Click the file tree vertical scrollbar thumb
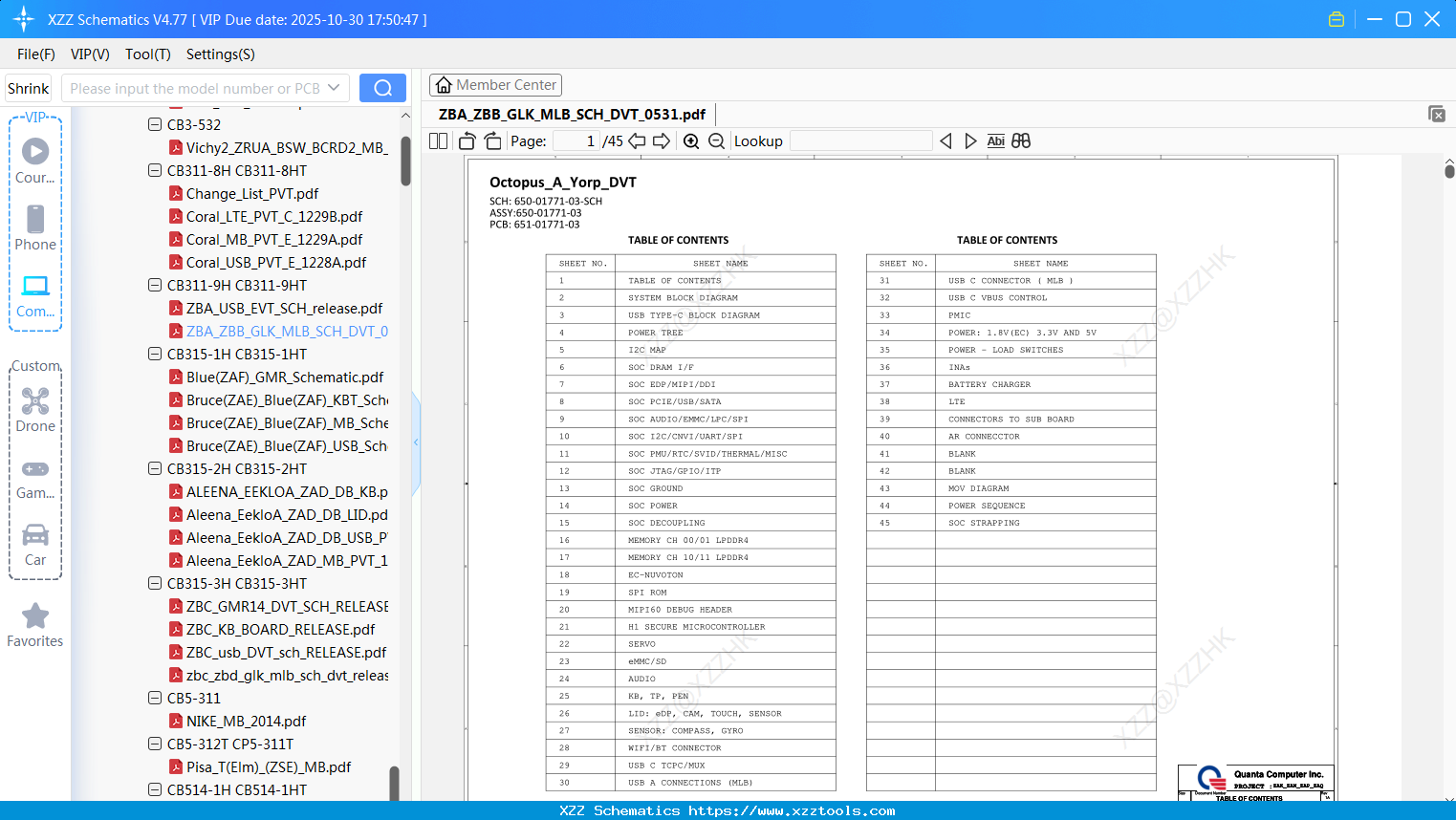This screenshot has height=820, width=1456. click(x=405, y=161)
